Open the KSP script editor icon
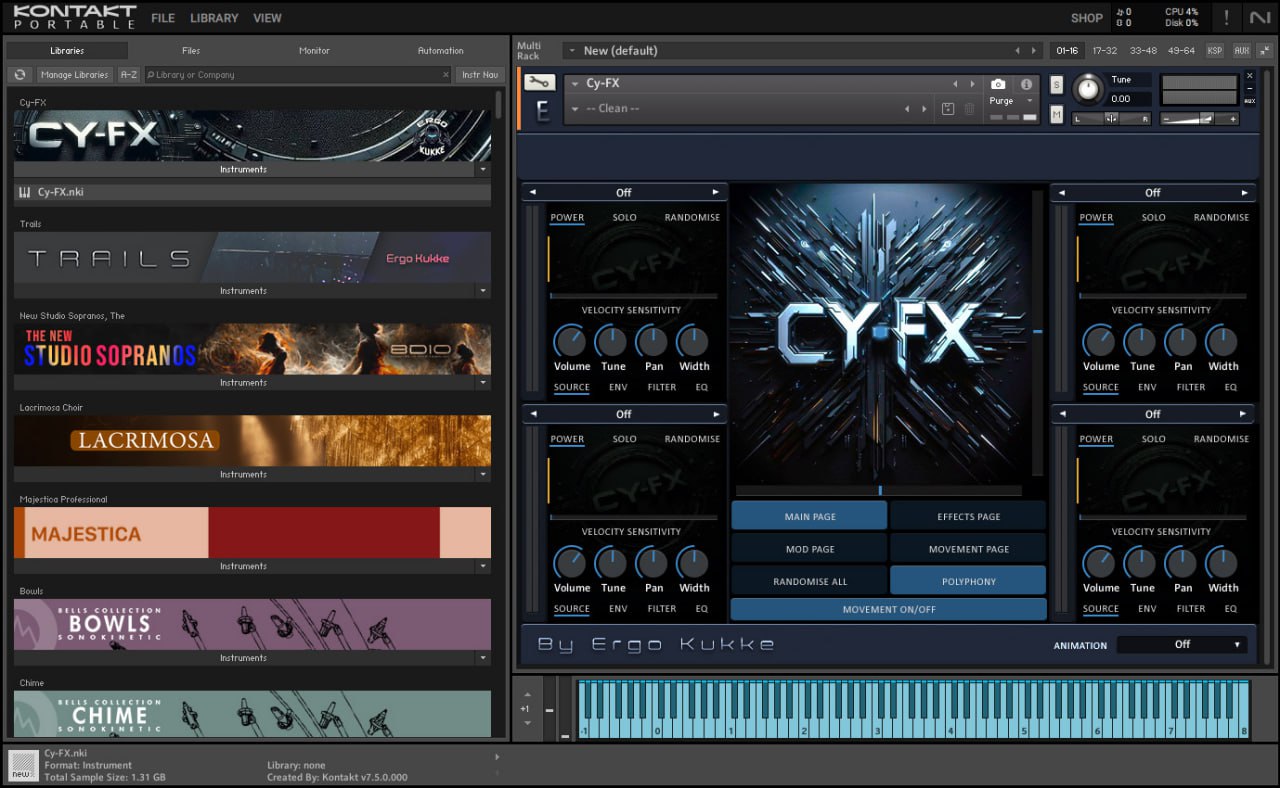This screenshot has height=788, width=1280. click(x=1215, y=50)
